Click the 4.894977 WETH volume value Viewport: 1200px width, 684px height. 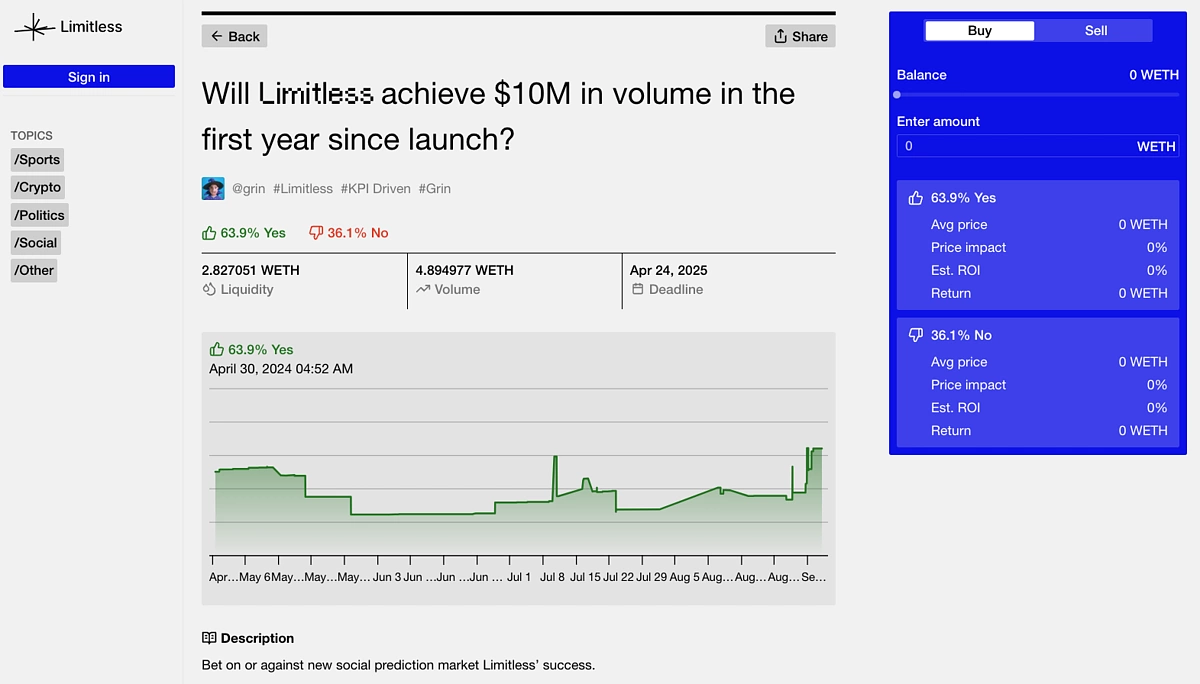pyautogui.click(x=465, y=270)
